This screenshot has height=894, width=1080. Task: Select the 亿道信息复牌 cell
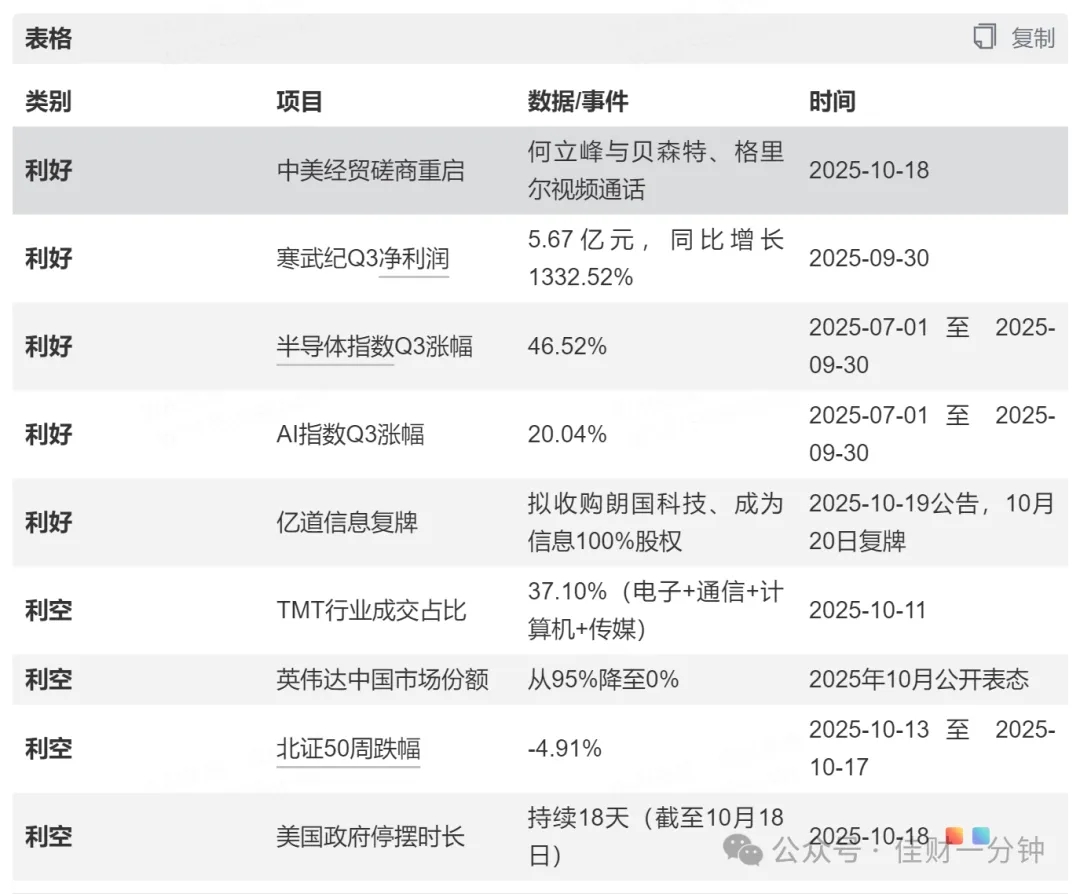pos(347,522)
